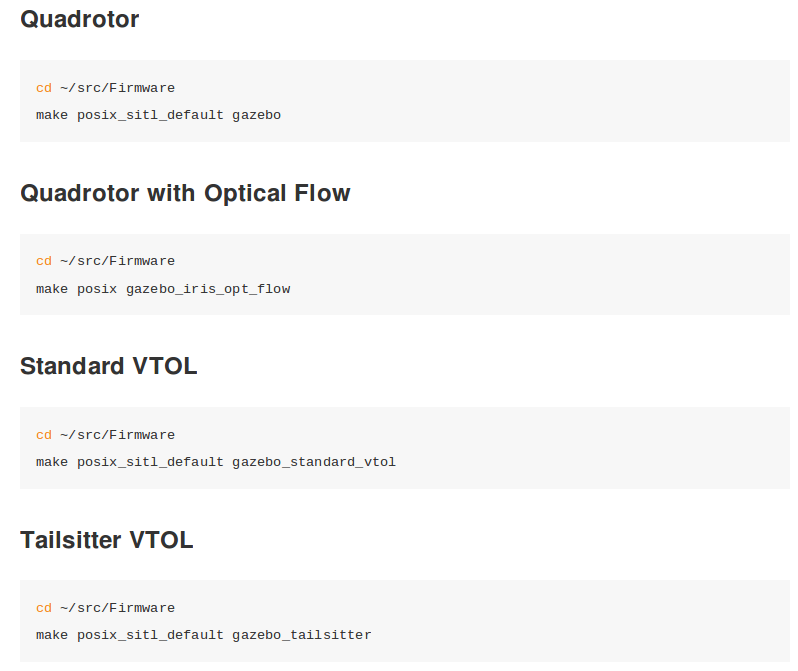Image resolution: width=798 pixels, height=671 pixels.
Task: Click the orange "cd" keyword in Quadrotor block
Action: coord(44,88)
